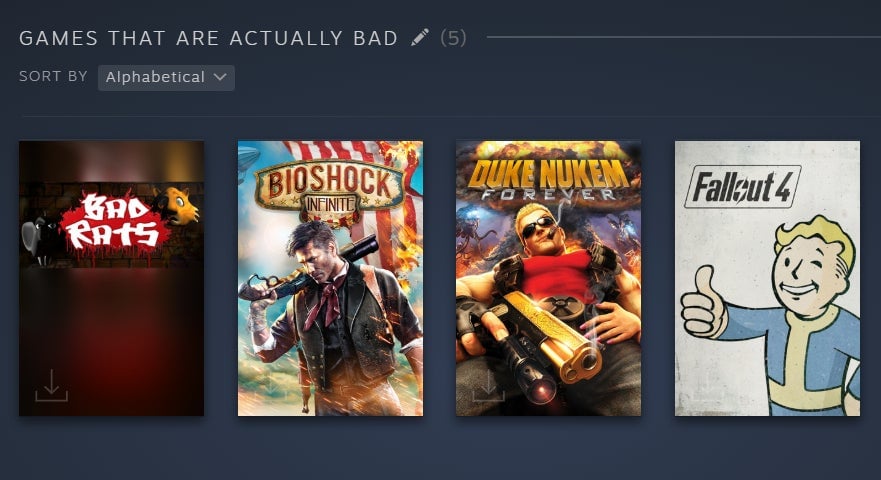
Task: Click the faint download icon on BioShock Infinite
Action: click(270, 386)
